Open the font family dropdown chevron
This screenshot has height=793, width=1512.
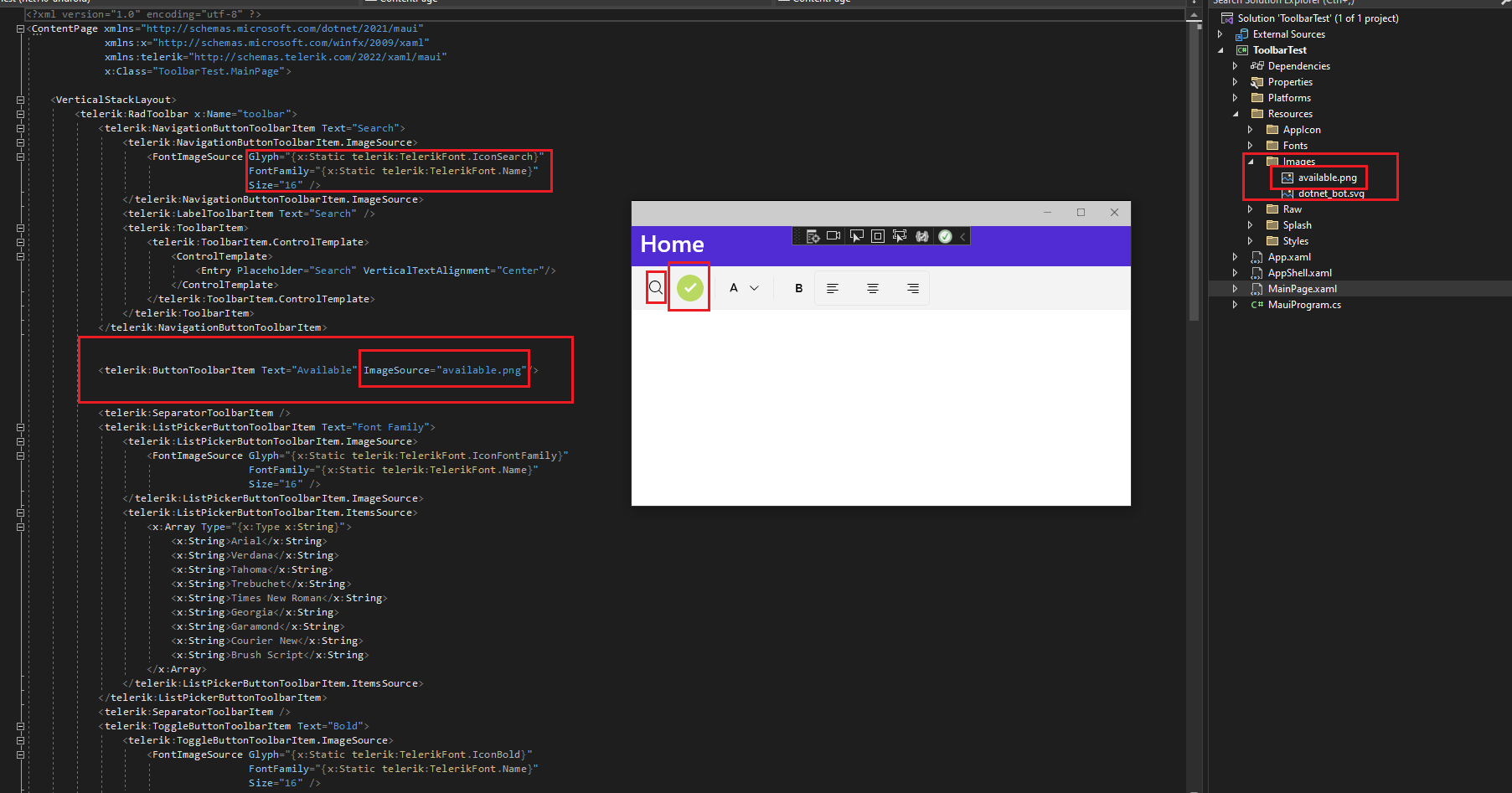(x=753, y=287)
